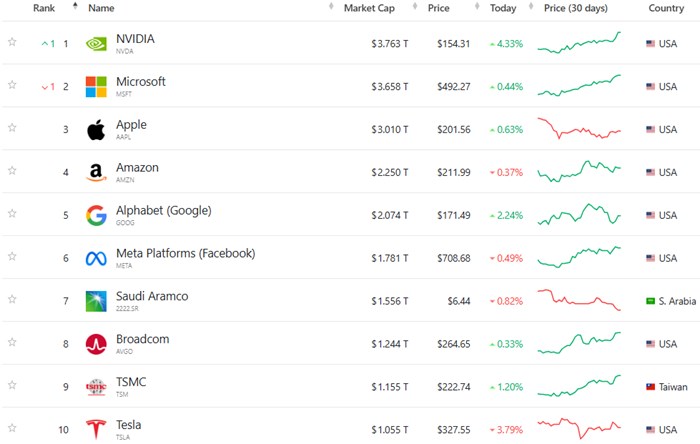Screen dimensions: 700x444
Task: Open the TSMC company link
Action: [132, 382]
